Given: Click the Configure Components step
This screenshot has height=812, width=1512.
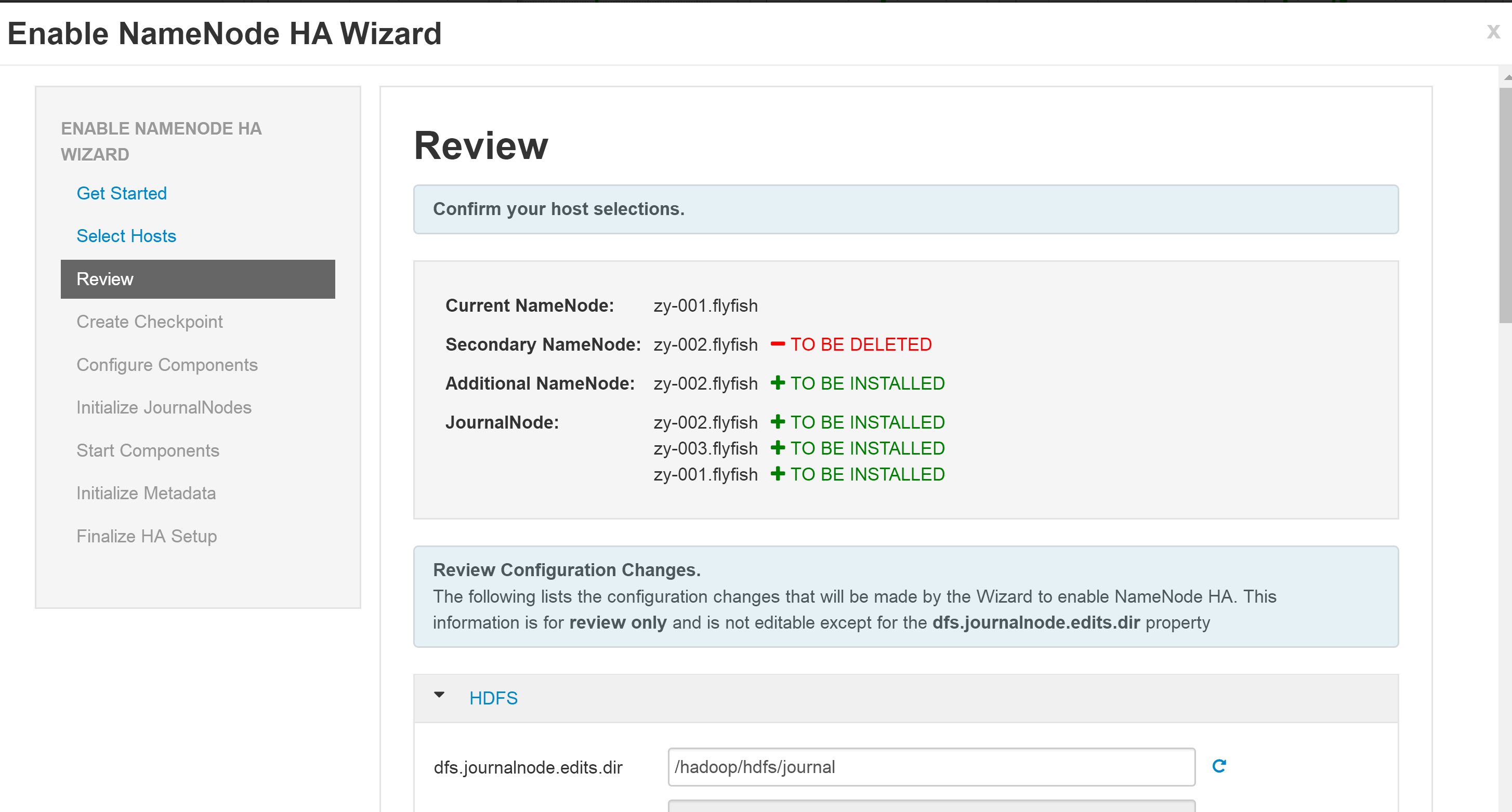Looking at the screenshot, I should pyautogui.click(x=166, y=364).
